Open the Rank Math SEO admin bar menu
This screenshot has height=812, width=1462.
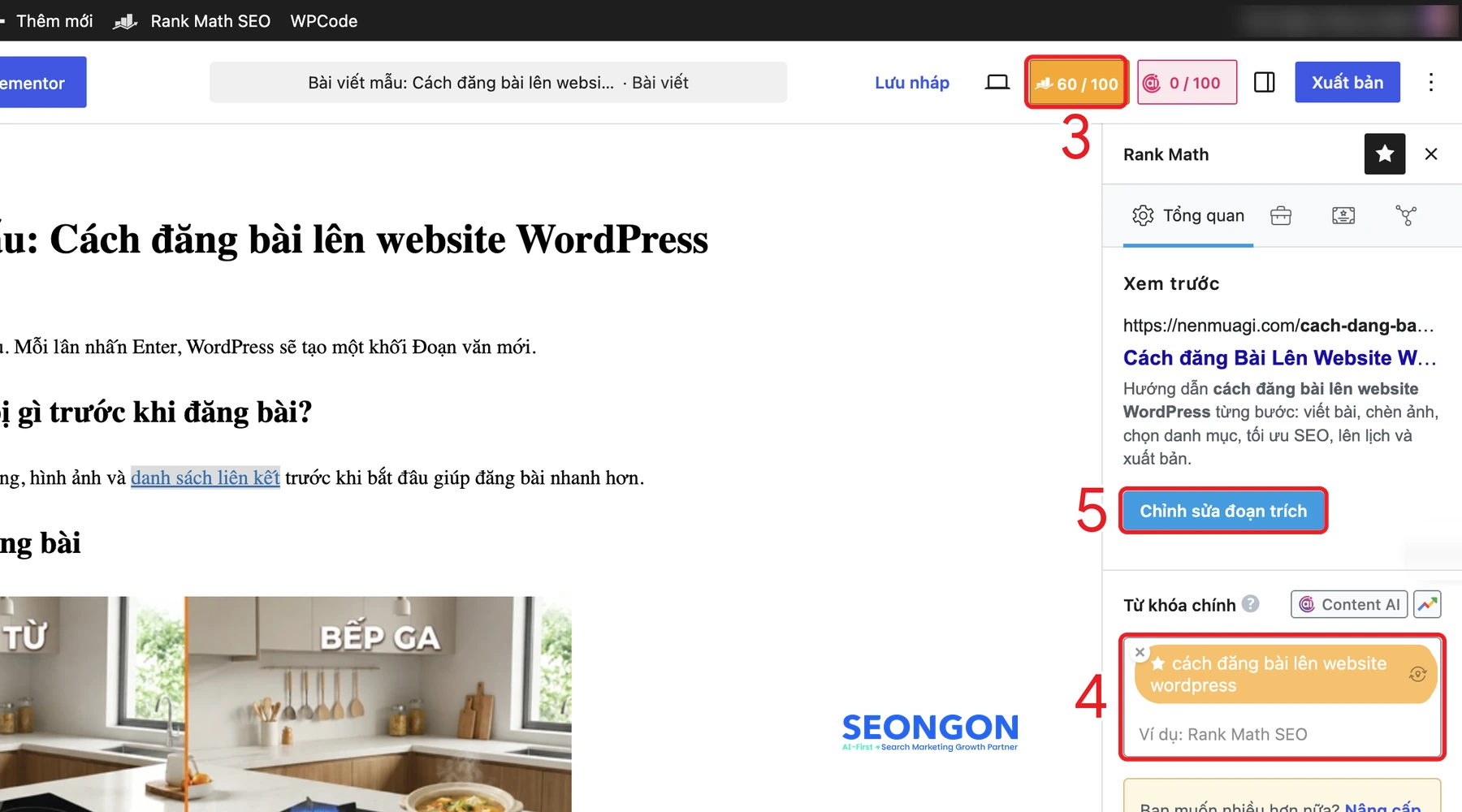click(192, 21)
